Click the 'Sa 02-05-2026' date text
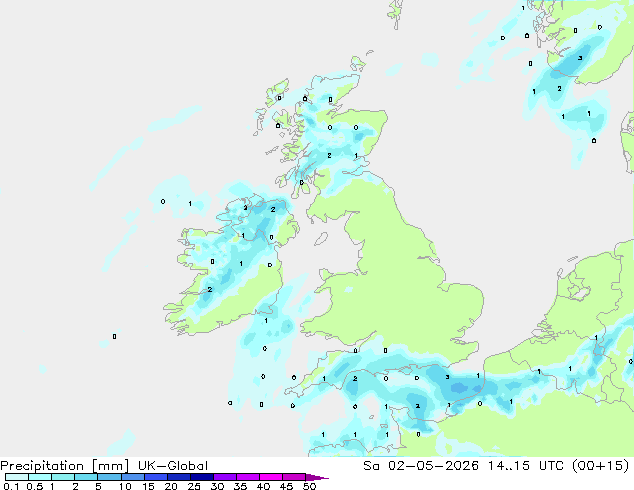 pos(421,466)
